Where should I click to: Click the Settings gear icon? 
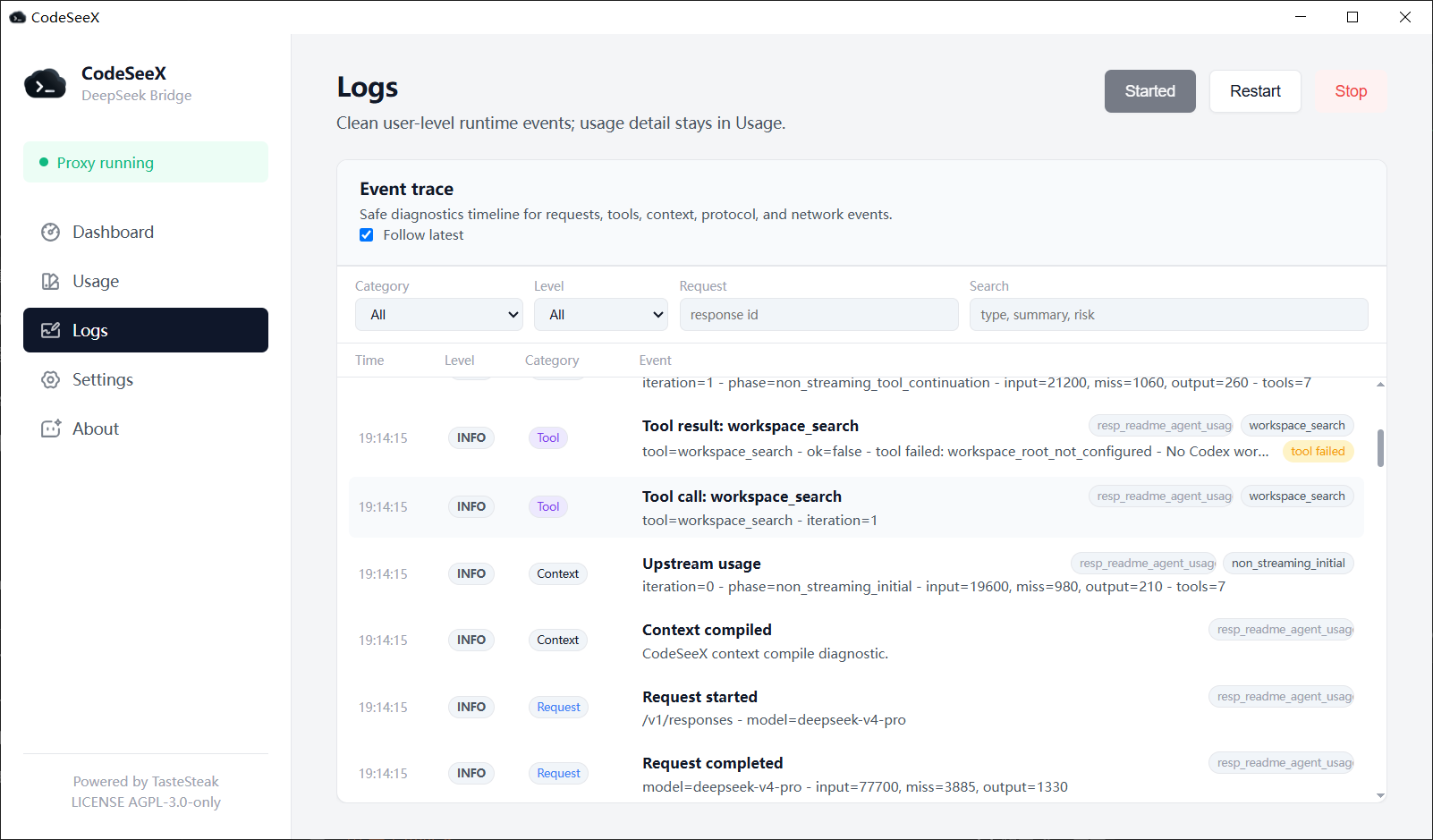[51, 379]
